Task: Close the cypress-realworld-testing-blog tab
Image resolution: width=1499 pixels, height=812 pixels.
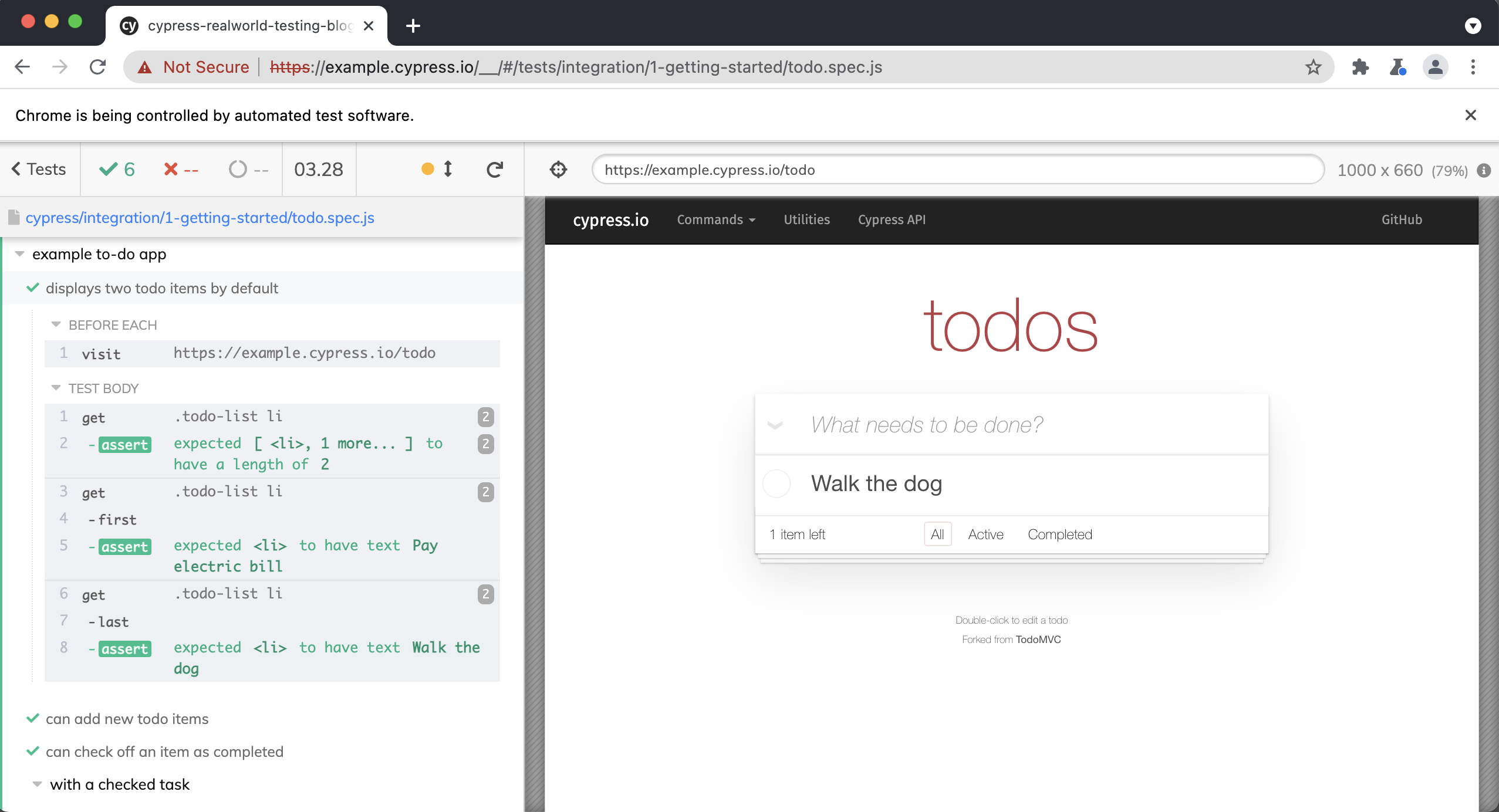Action: (369, 26)
